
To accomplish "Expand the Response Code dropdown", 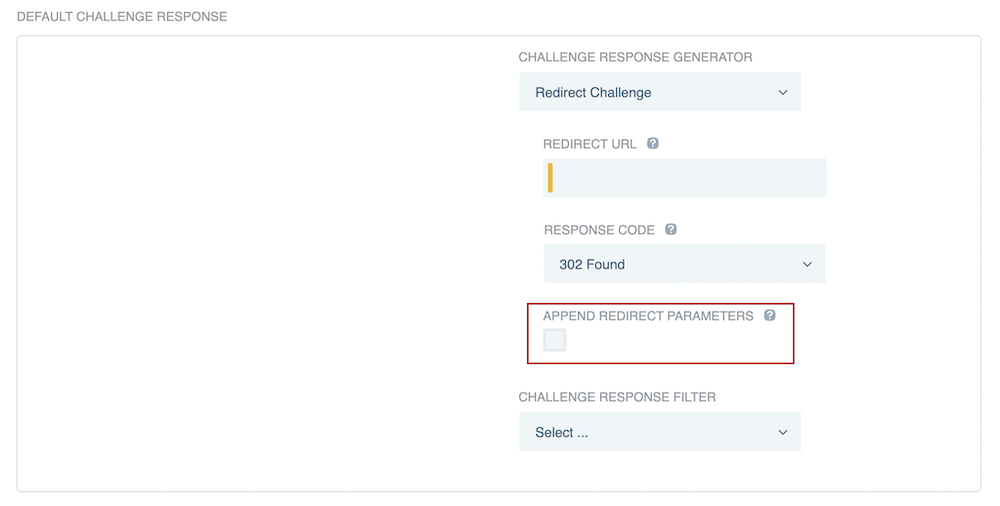I will (x=685, y=265).
